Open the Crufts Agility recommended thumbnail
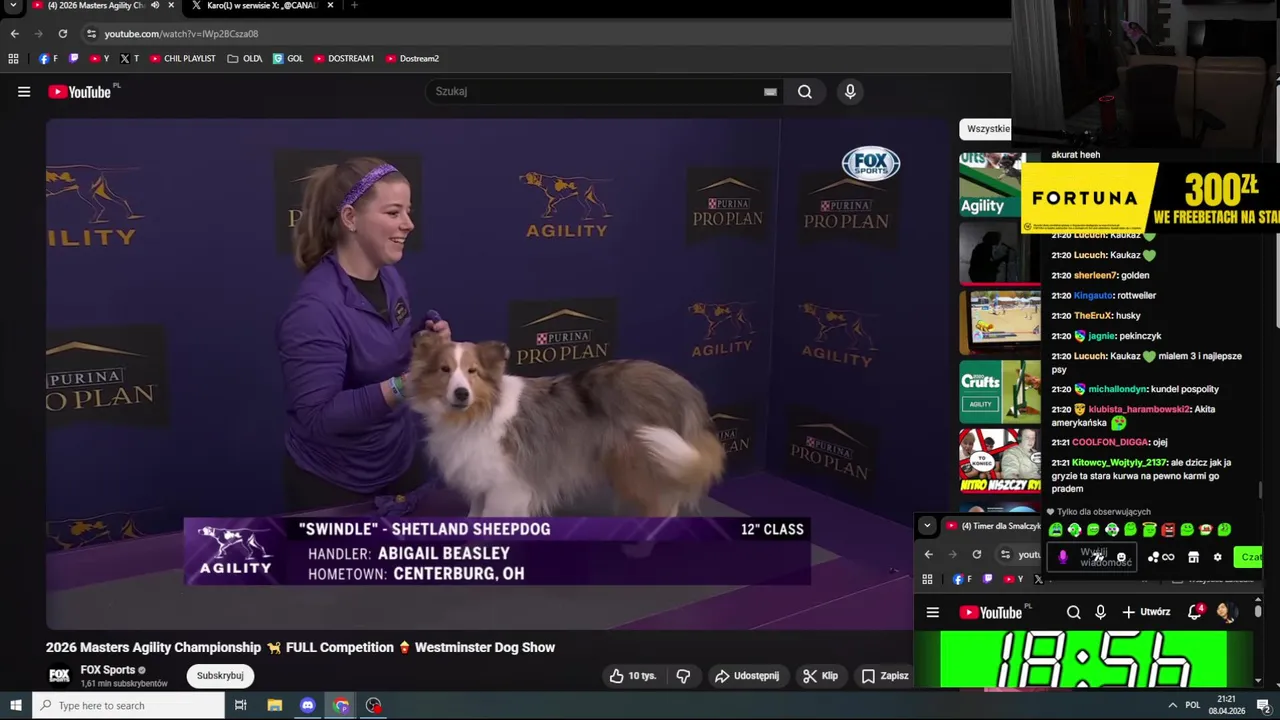Screen dimensions: 1280x720 tap(1000, 391)
